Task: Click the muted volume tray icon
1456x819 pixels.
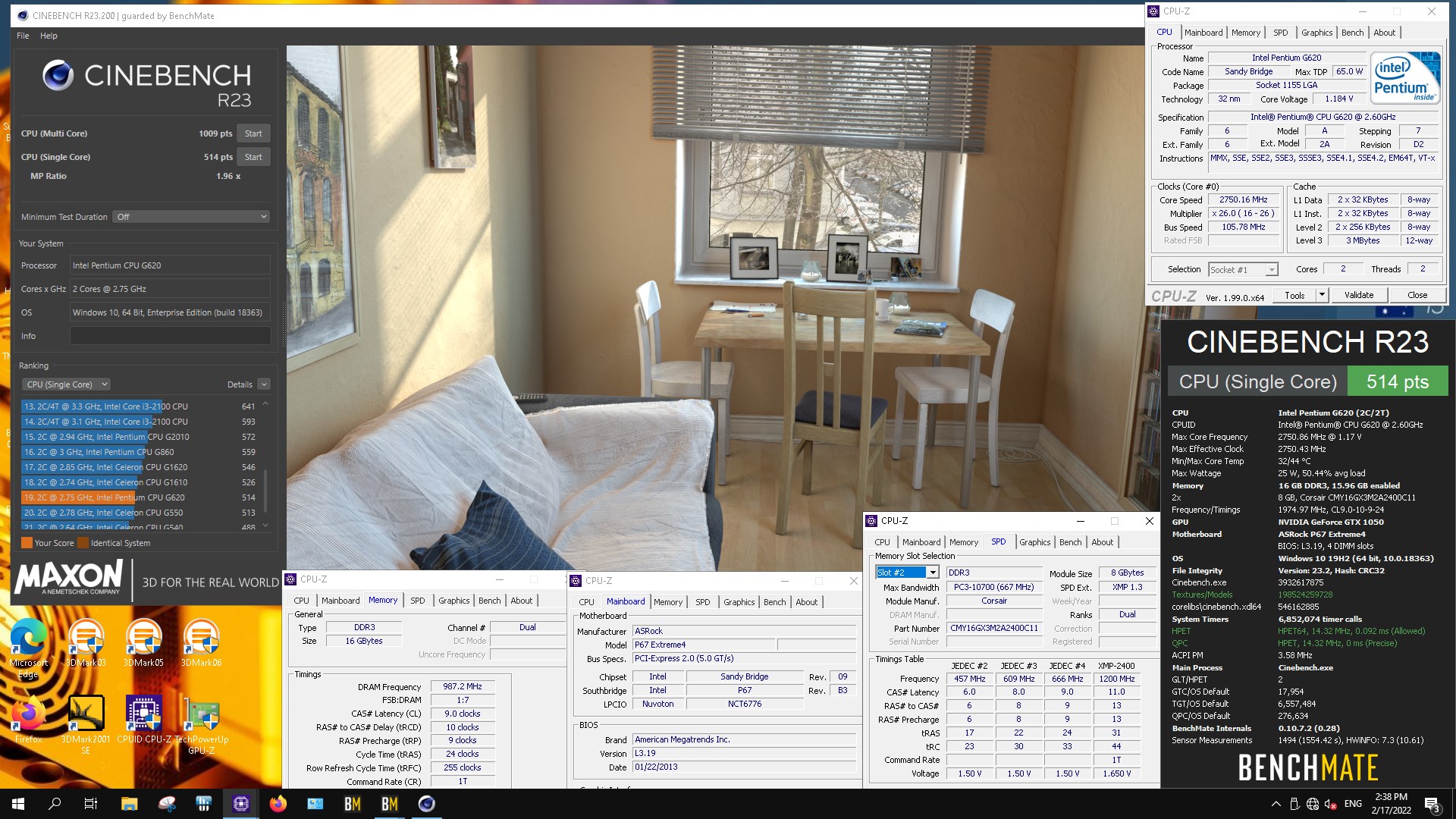Action: coord(1331,804)
